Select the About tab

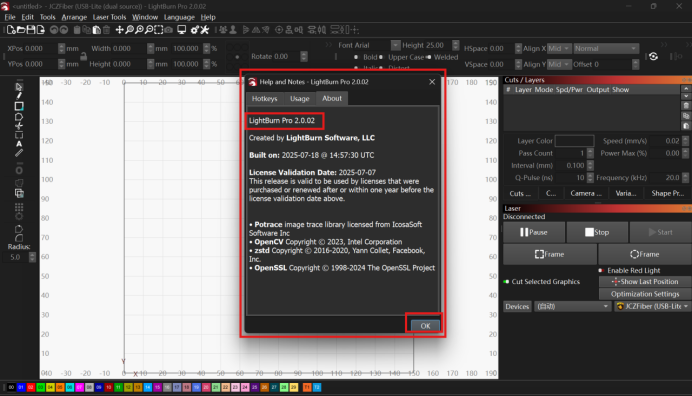tap(332, 98)
